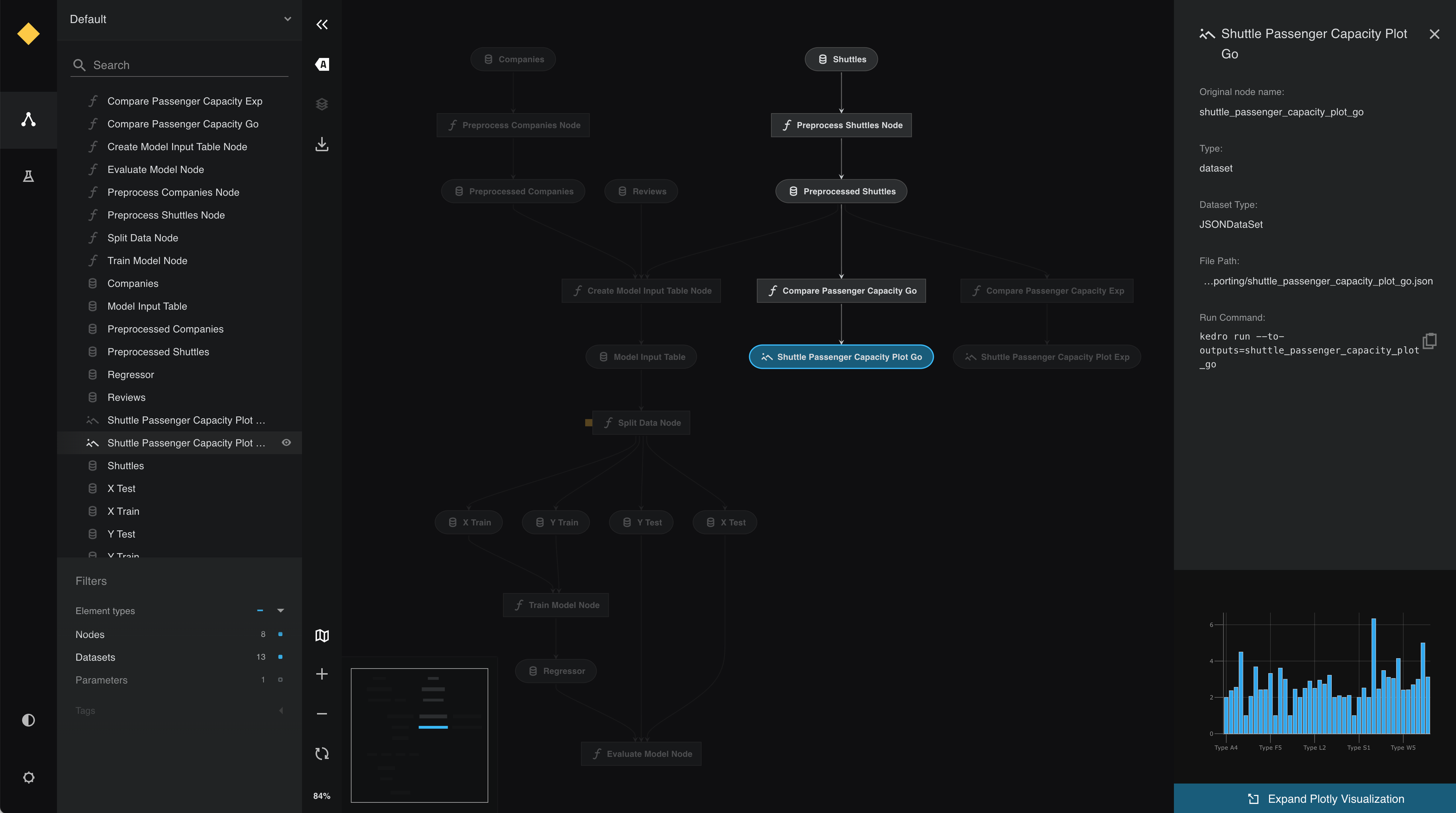Toggle the layers view icon
The width and height of the screenshot is (1456, 813).
(322, 104)
